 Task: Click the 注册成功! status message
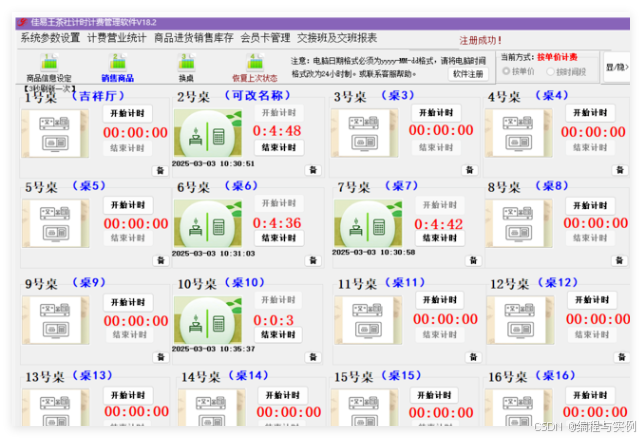coord(481,41)
